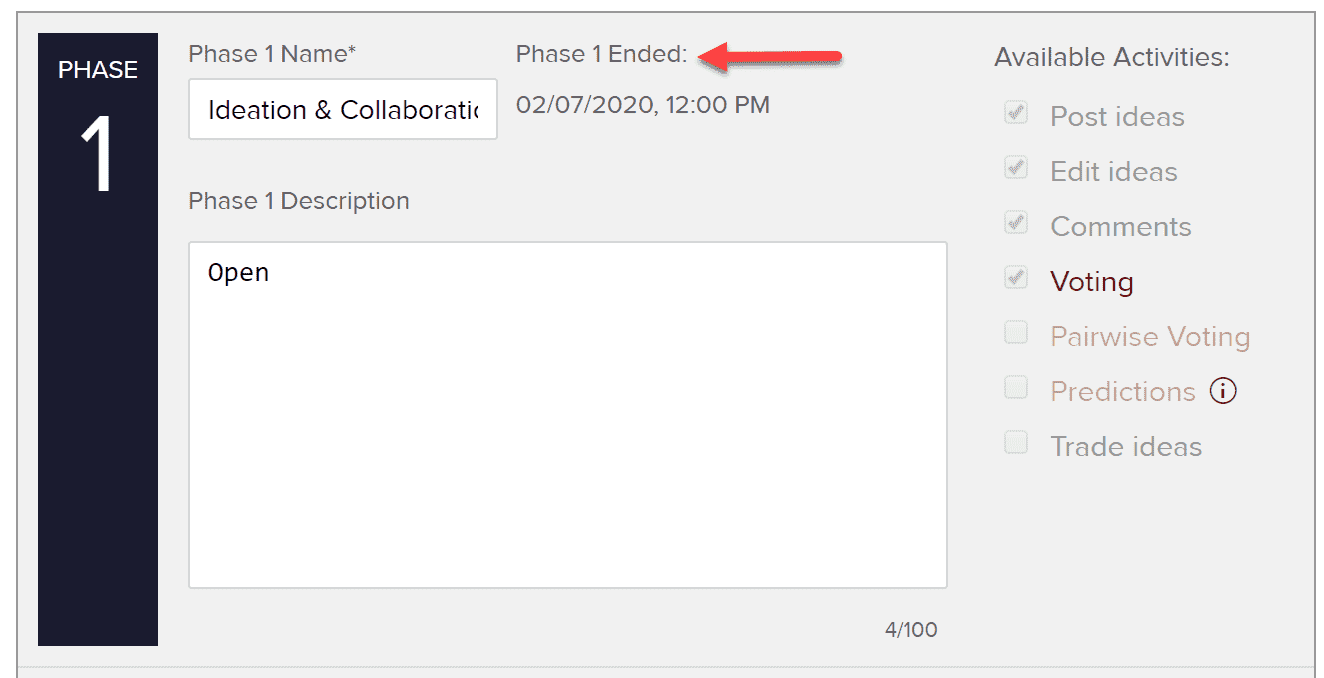Focus the Phase 1 Name field
This screenshot has width=1324, height=678.
point(343,109)
